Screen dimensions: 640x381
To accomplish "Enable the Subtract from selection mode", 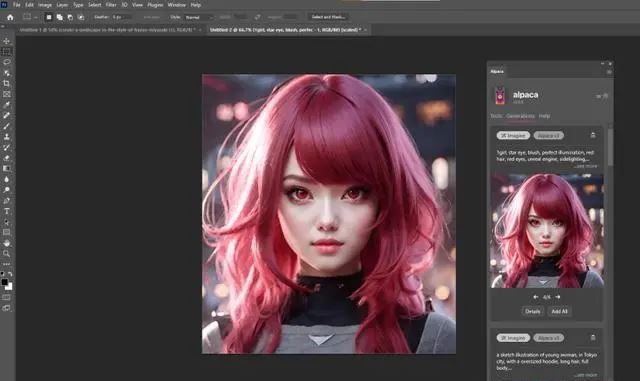I will pyautogui.click(x=70, y=17).
